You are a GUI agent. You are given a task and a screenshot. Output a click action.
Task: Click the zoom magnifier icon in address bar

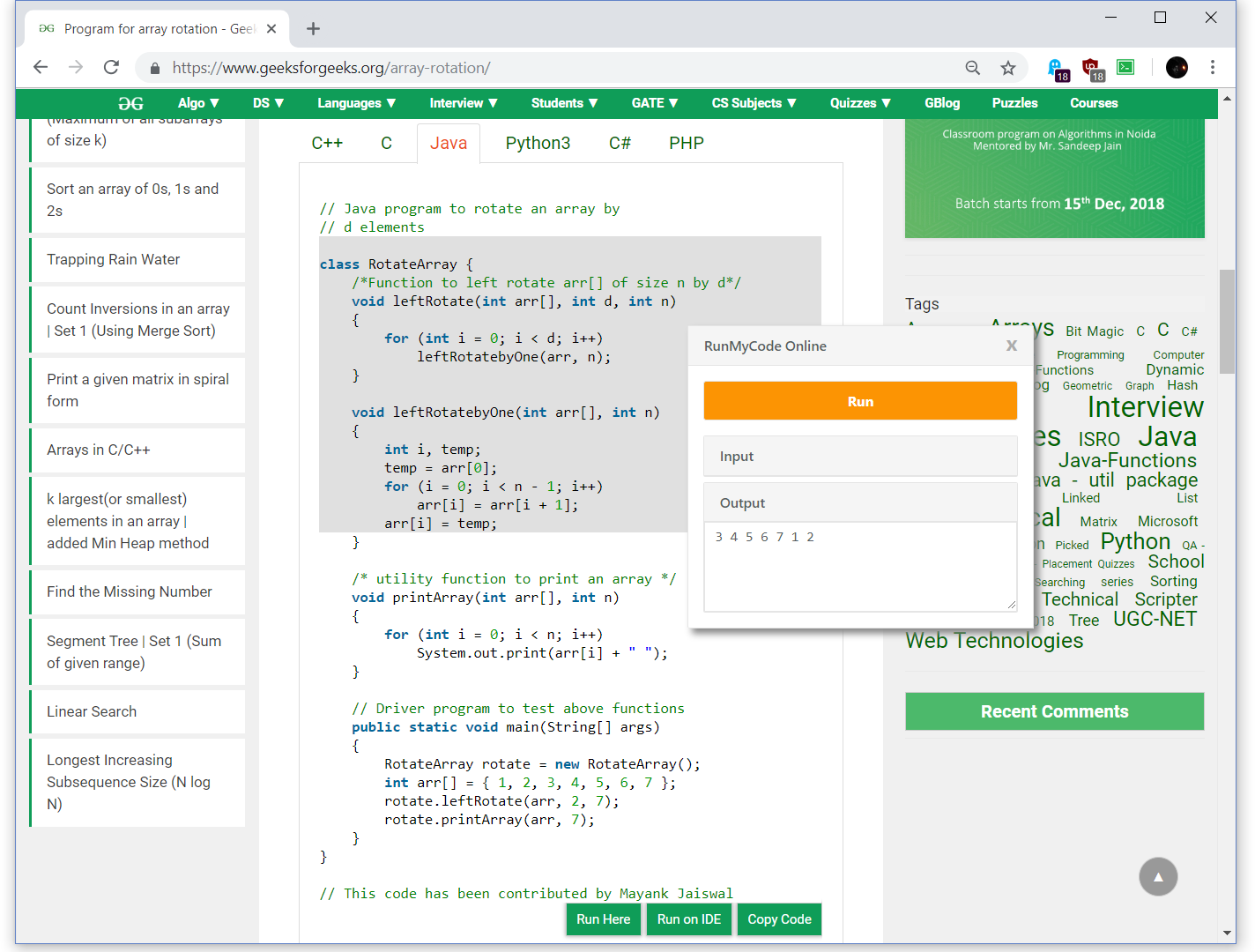973,68
